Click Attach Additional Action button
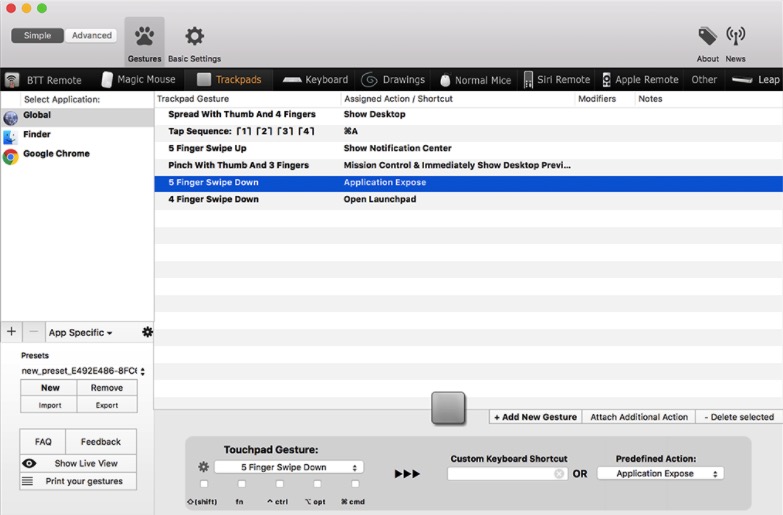Screen dimensions: 783x515 click(639, 417)
